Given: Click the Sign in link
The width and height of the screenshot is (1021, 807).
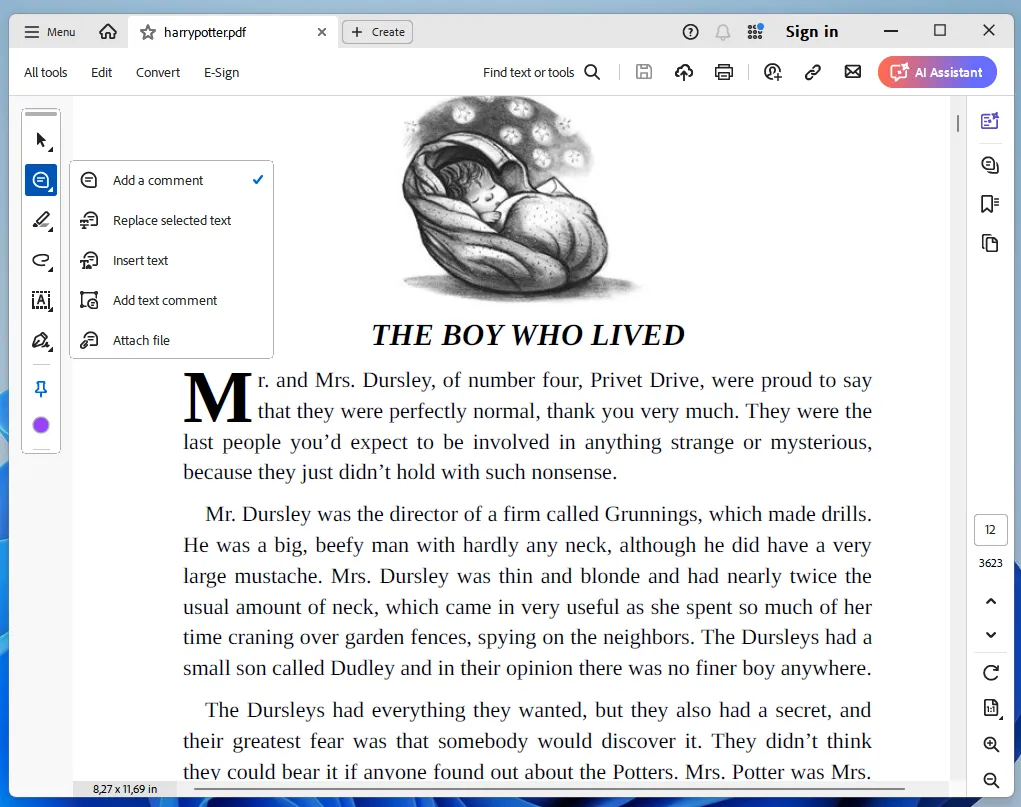Looking at the screenshot, I should (811, 31).
